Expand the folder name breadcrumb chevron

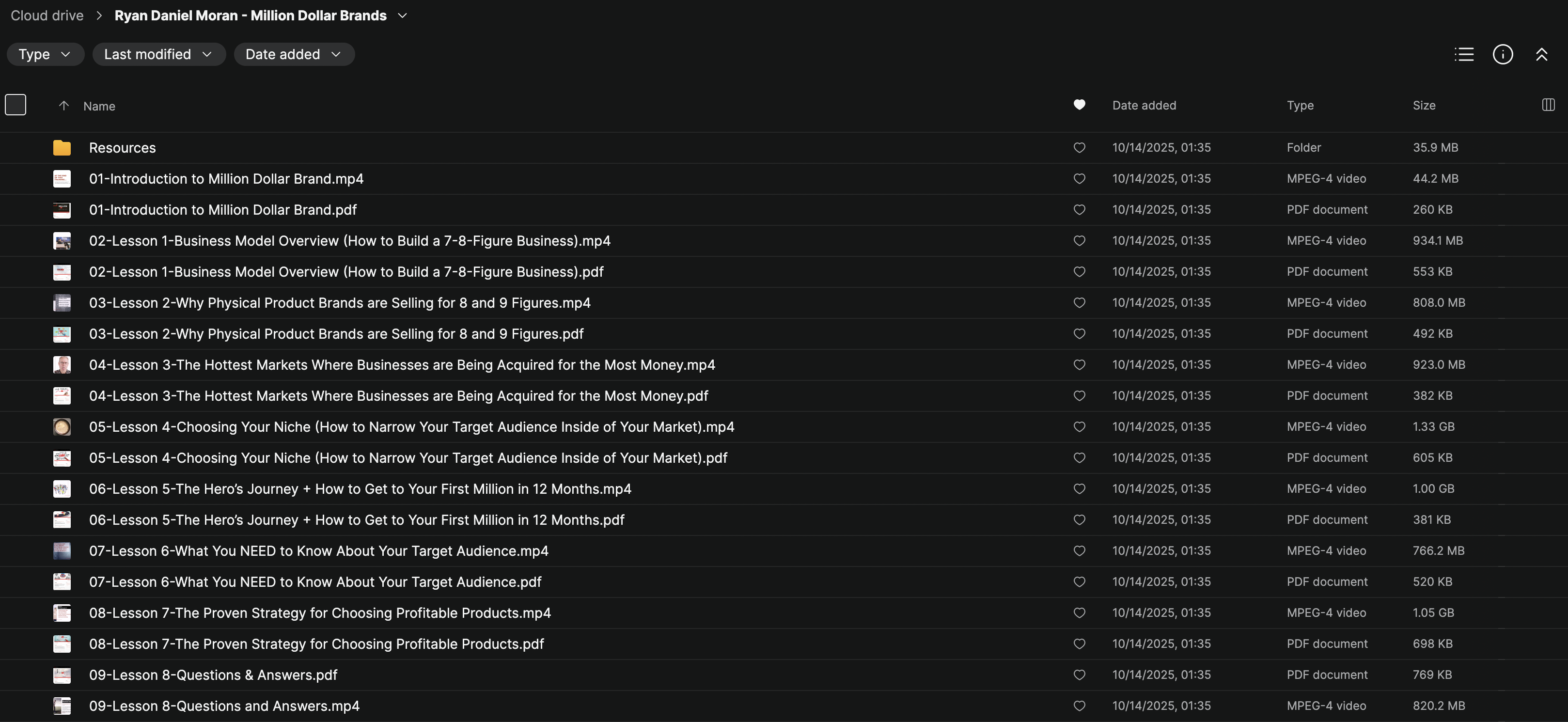[x=402, y=16]
